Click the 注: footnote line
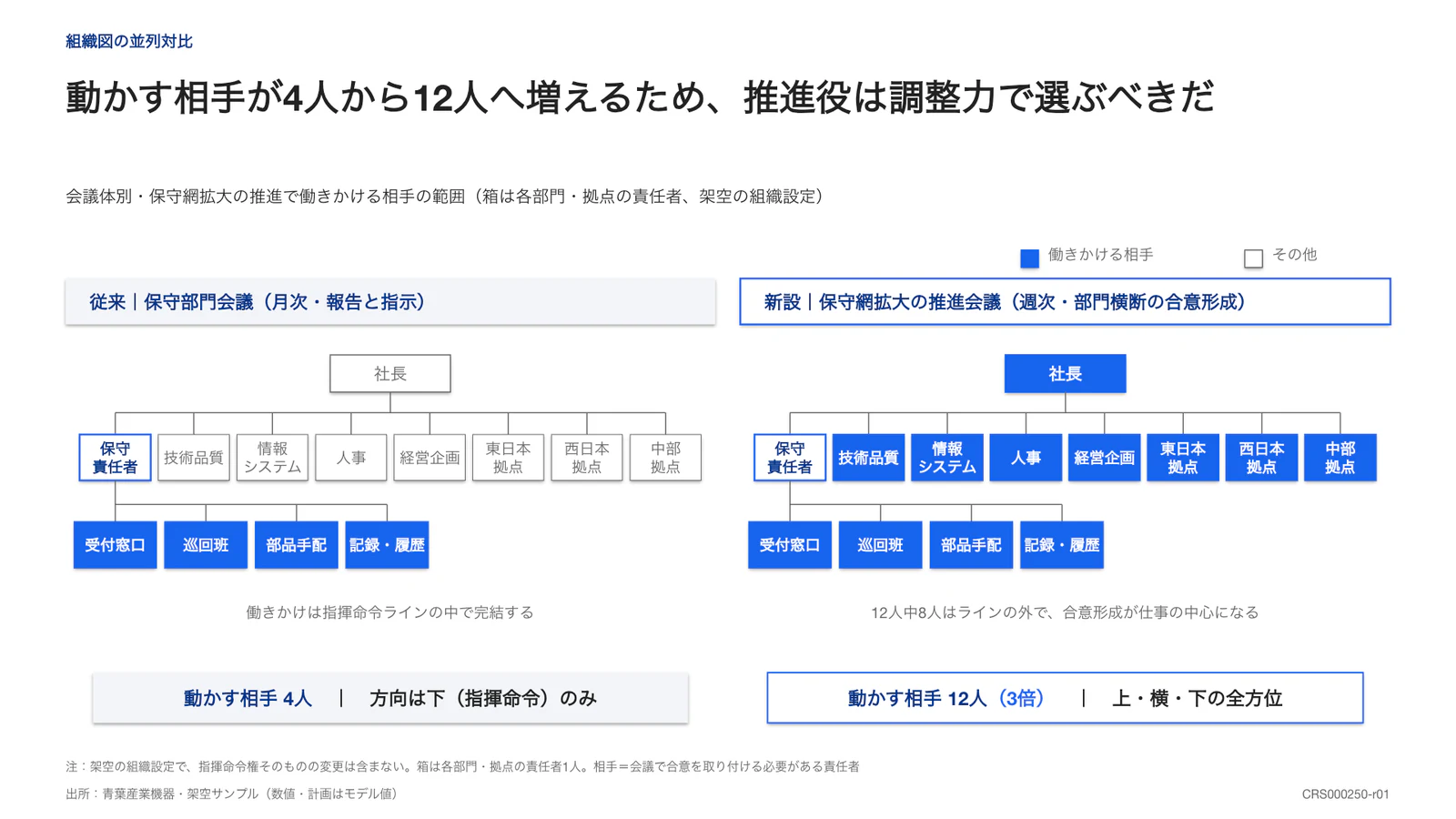This screenshot has width=1456, height=819. [x=462, y=767]
